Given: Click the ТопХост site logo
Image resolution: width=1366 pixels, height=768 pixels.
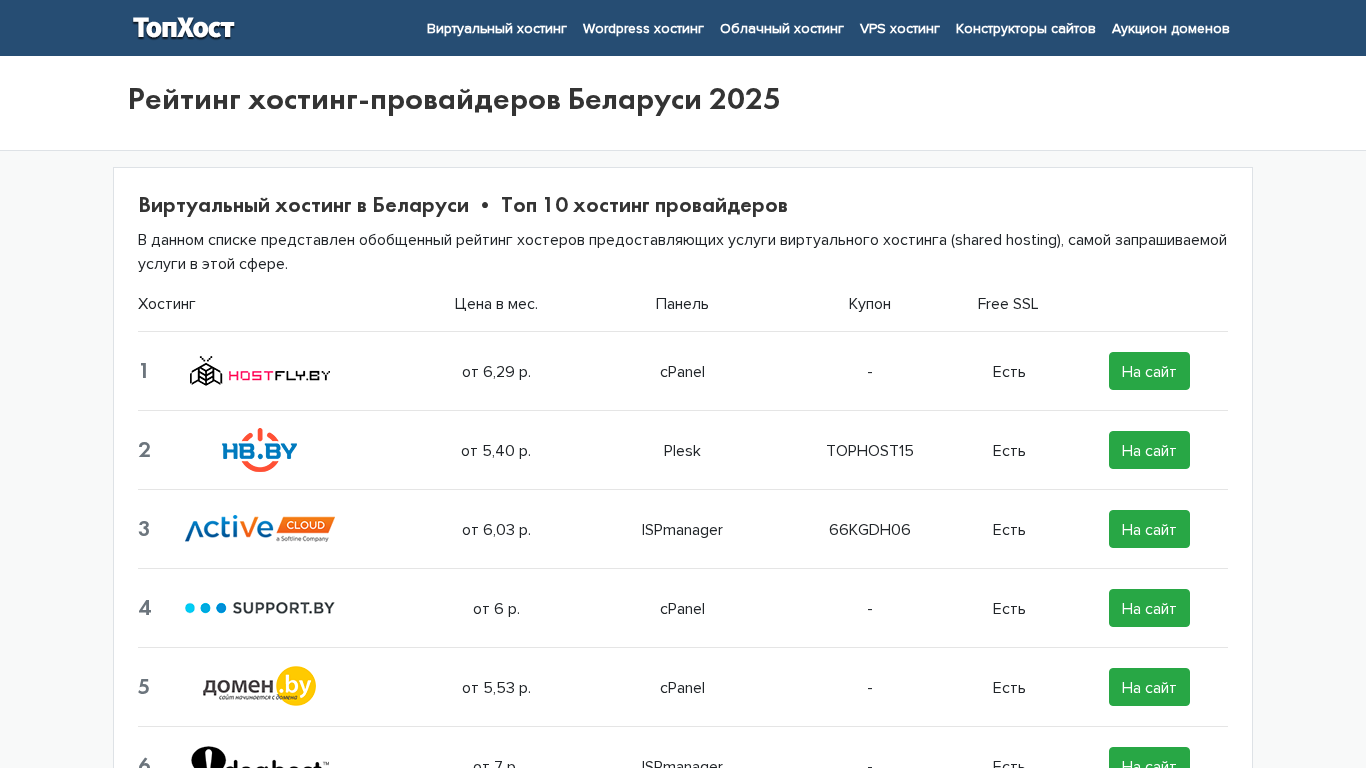Looking at the screenshot, I should [x=184, y=28].
